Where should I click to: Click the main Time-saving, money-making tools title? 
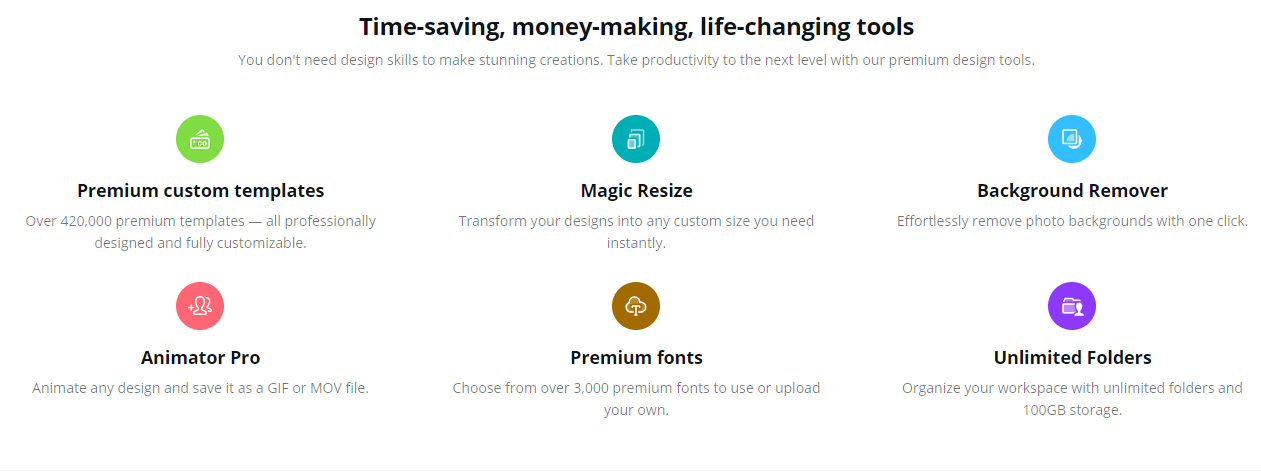636,27
